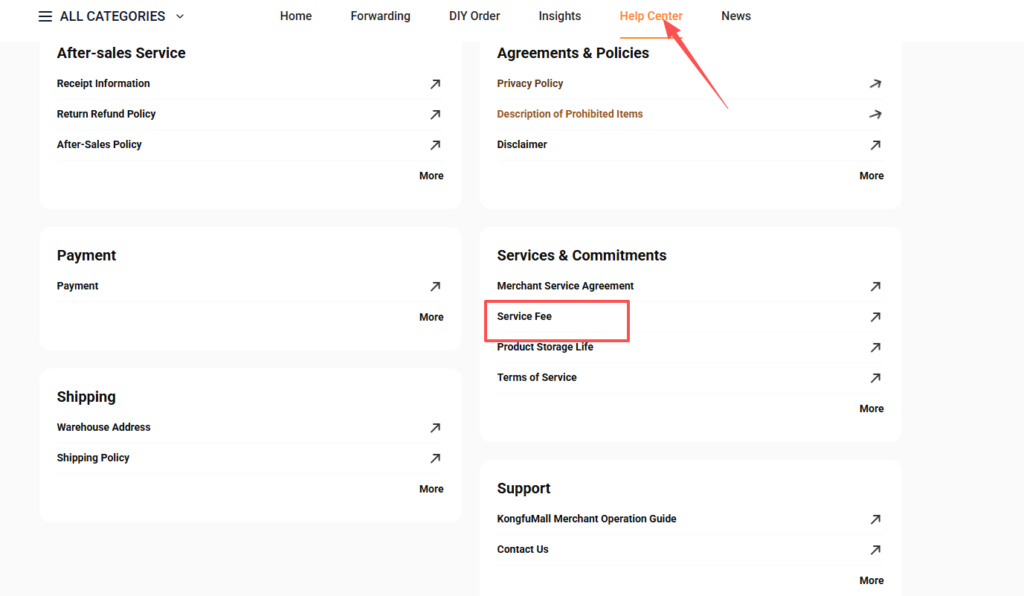Show More under the Shipping section
Viewport: 1024px width, 596px height.
click(x=431, y=489)
